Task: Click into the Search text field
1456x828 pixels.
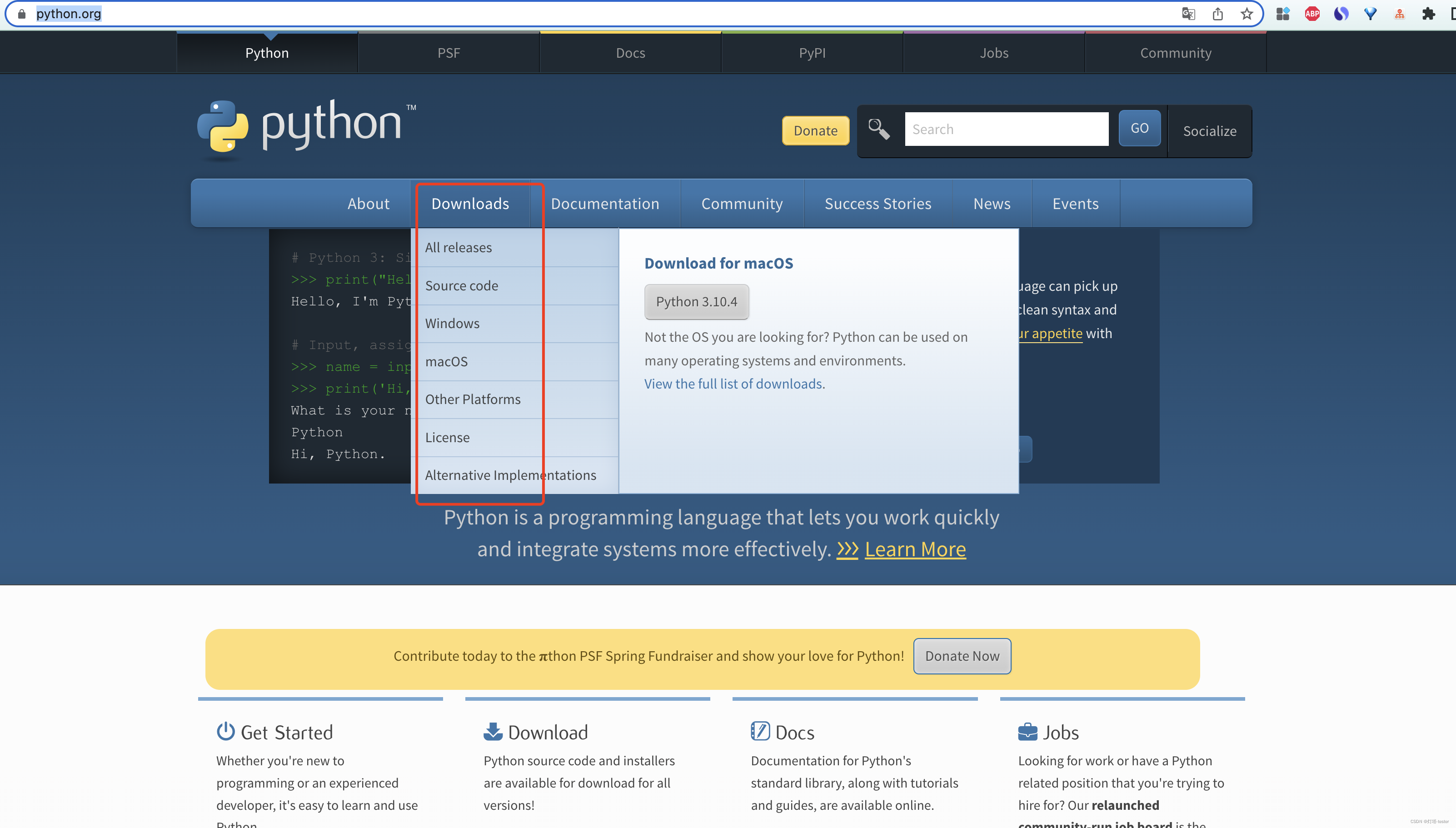Action: (x=1006, y=129)
